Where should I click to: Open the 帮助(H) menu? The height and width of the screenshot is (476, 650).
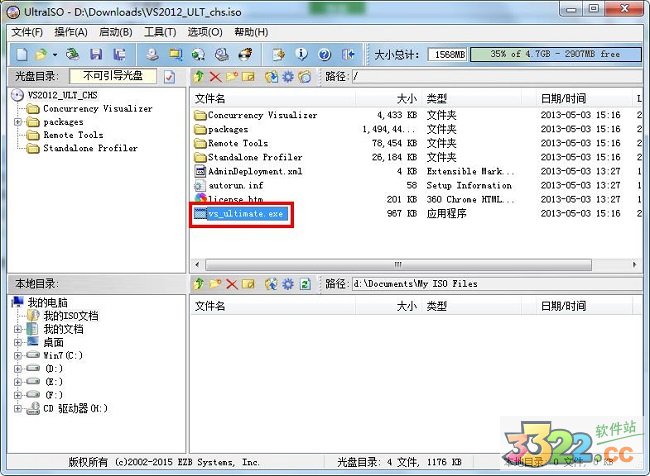pos(251,32)
